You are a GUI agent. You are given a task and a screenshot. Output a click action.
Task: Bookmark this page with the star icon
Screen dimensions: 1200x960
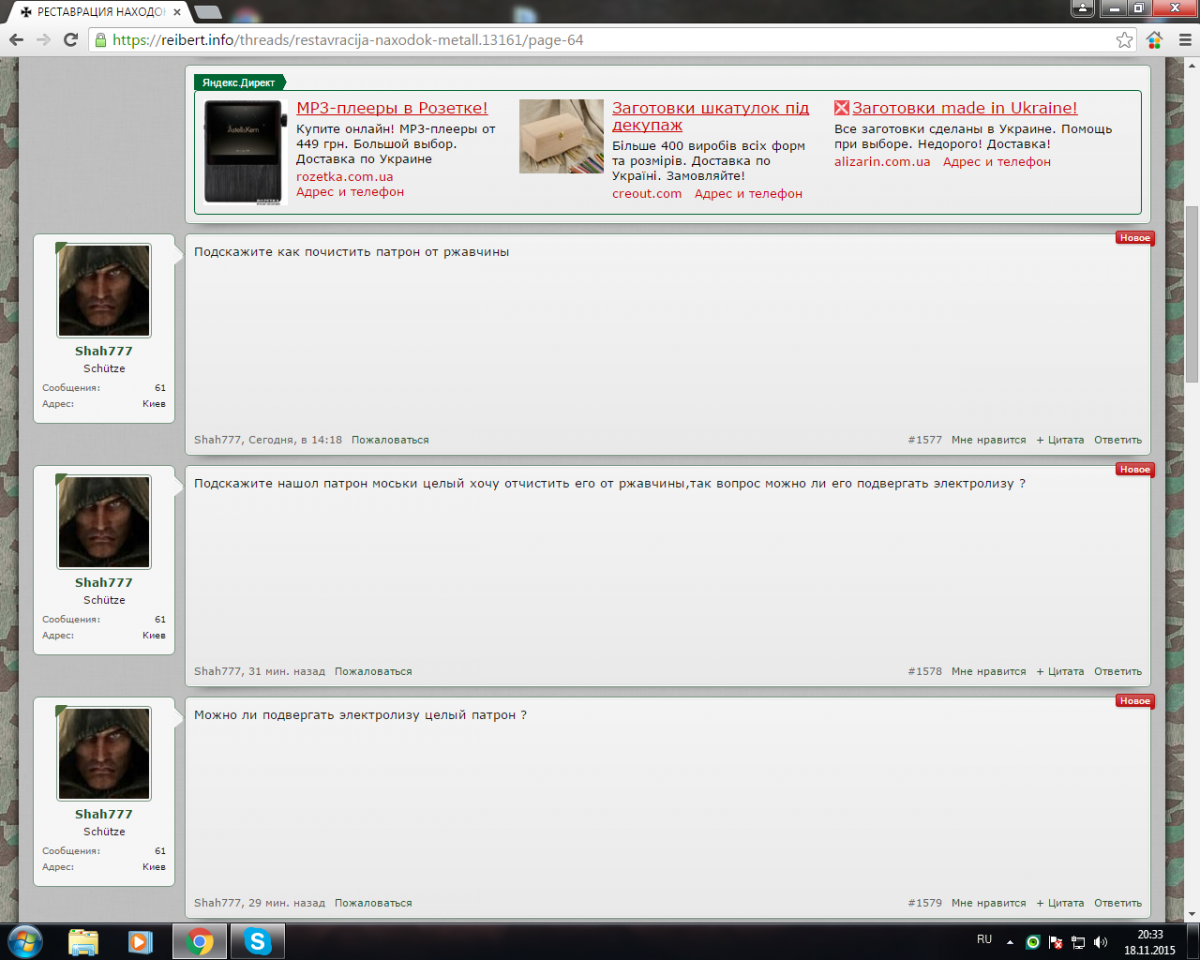click(x=1125, y=40)
